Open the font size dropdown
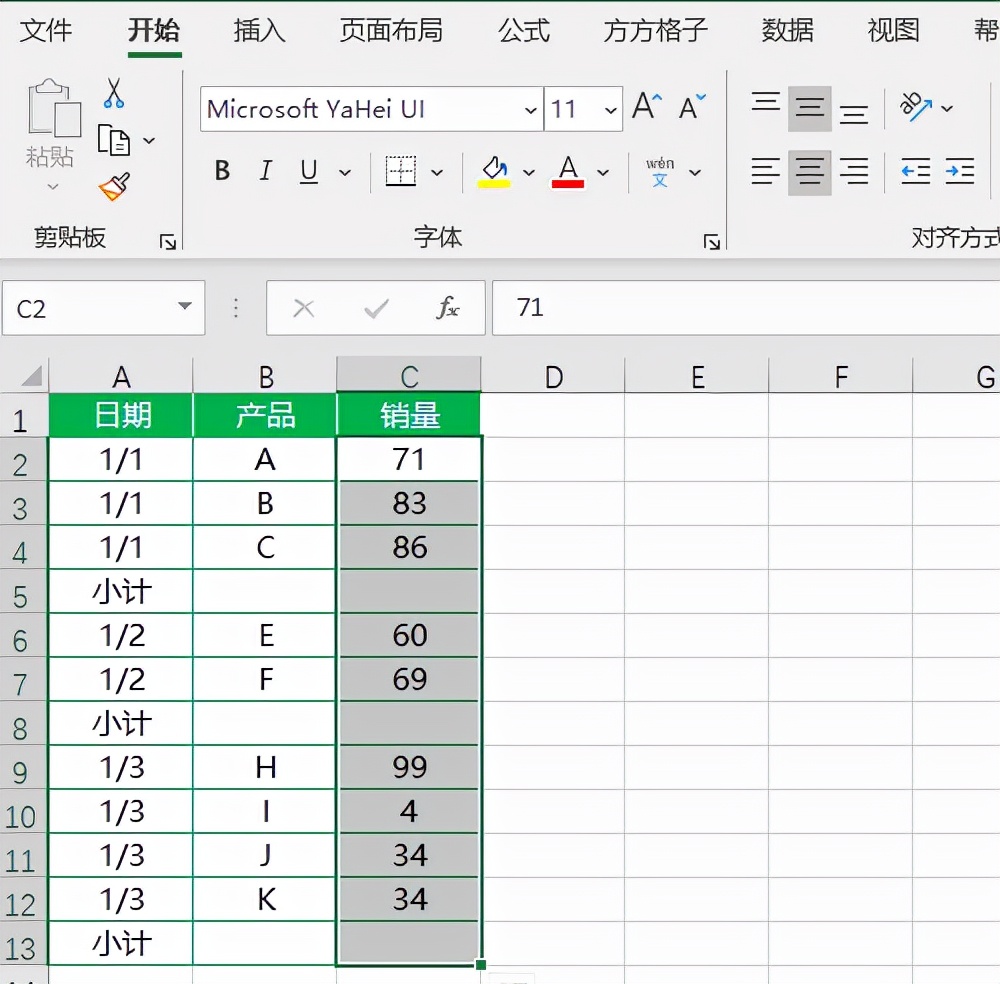 click(x=611, y=110)
